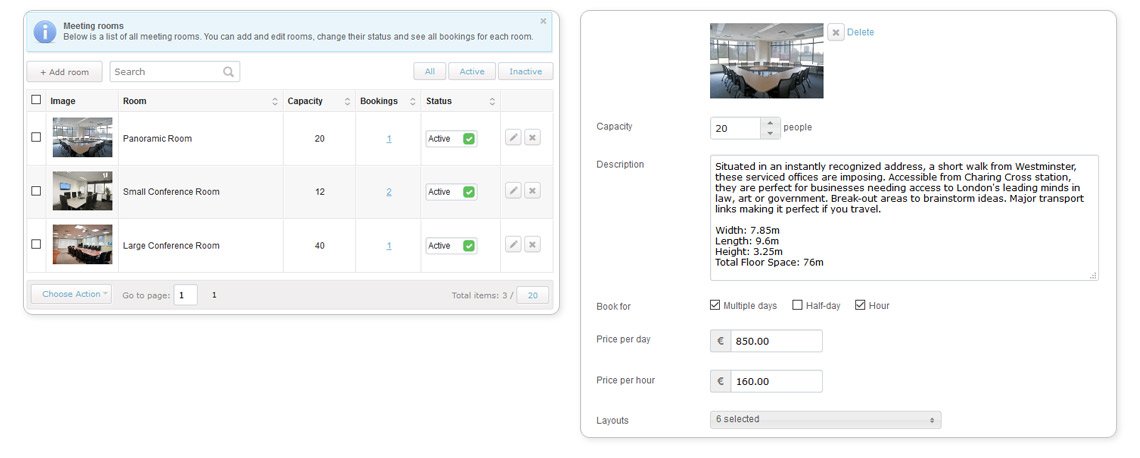Click x icon beside room photo Delete
The height and width of the screenshot is (458, 1140).
[x=835, y=32]
